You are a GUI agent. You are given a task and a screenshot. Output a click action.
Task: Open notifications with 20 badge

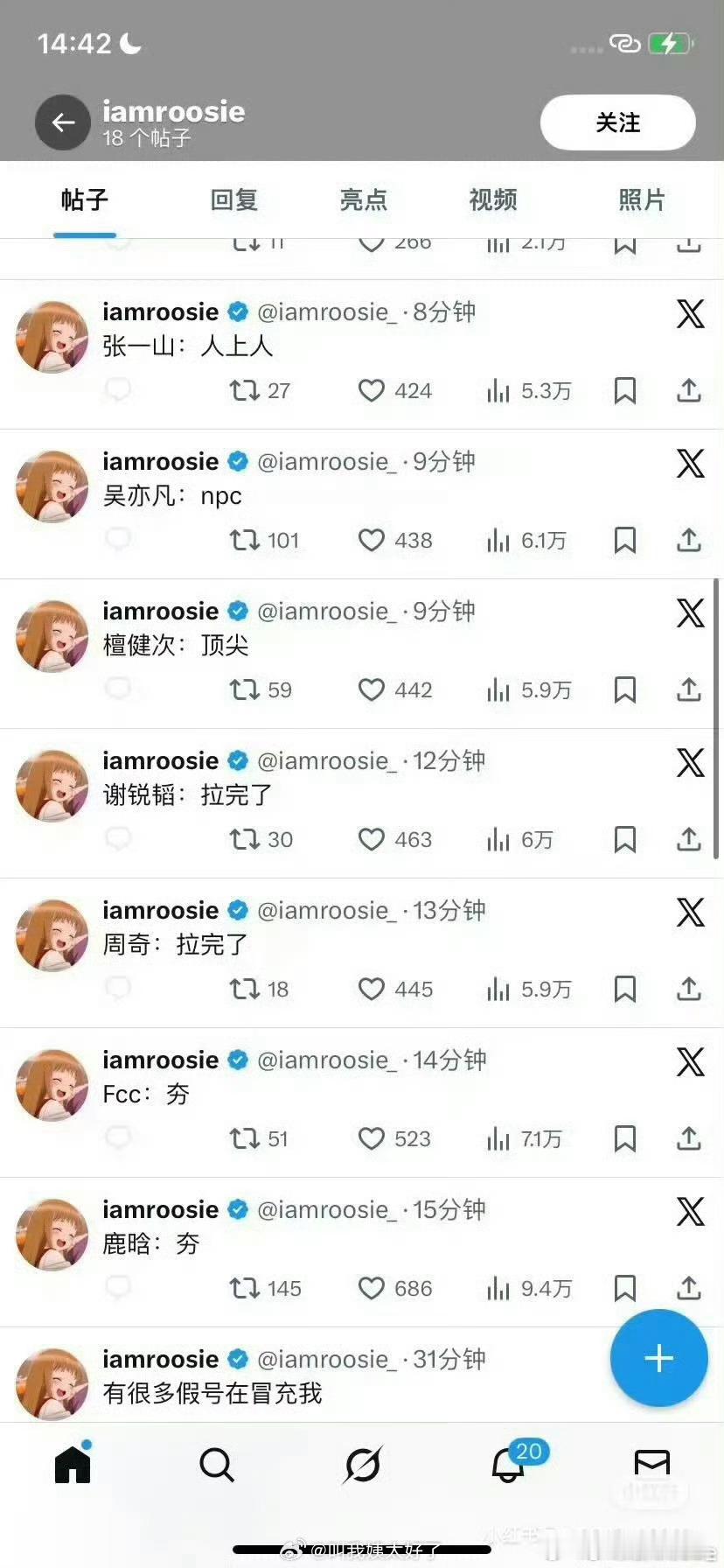[509, 1464]
